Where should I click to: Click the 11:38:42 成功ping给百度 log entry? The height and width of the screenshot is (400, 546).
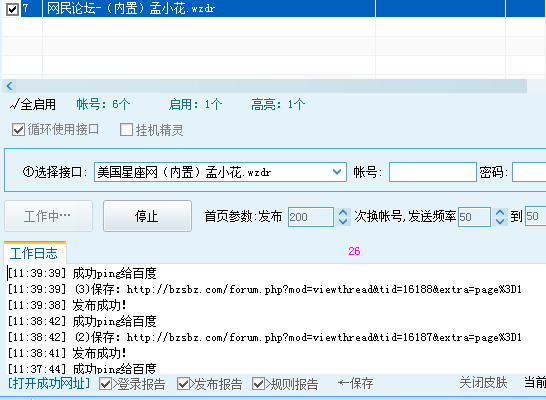tap(82, 321)
